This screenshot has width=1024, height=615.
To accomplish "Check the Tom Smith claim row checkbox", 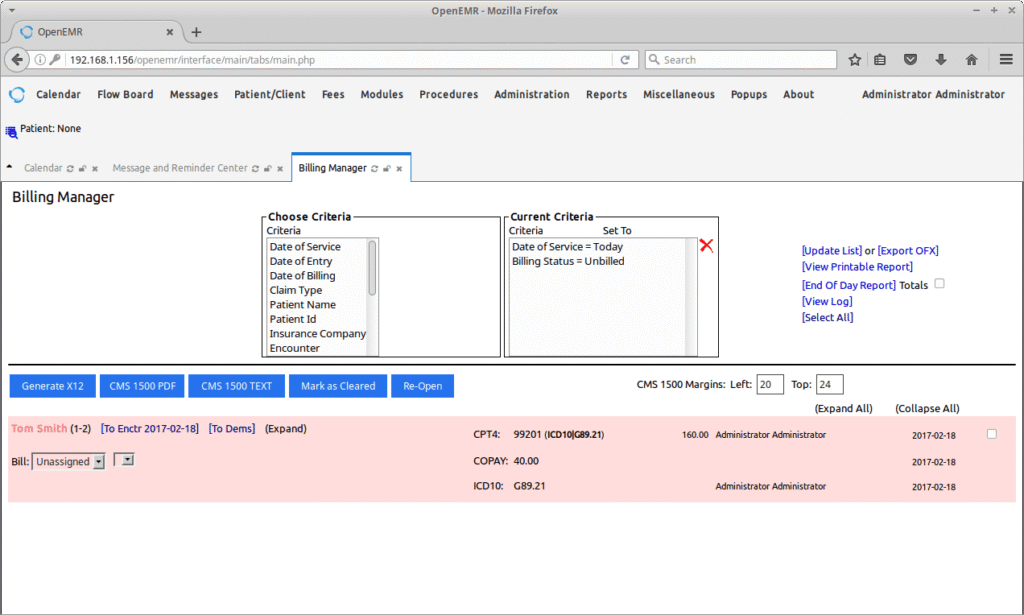I will (x=991, y=434).
